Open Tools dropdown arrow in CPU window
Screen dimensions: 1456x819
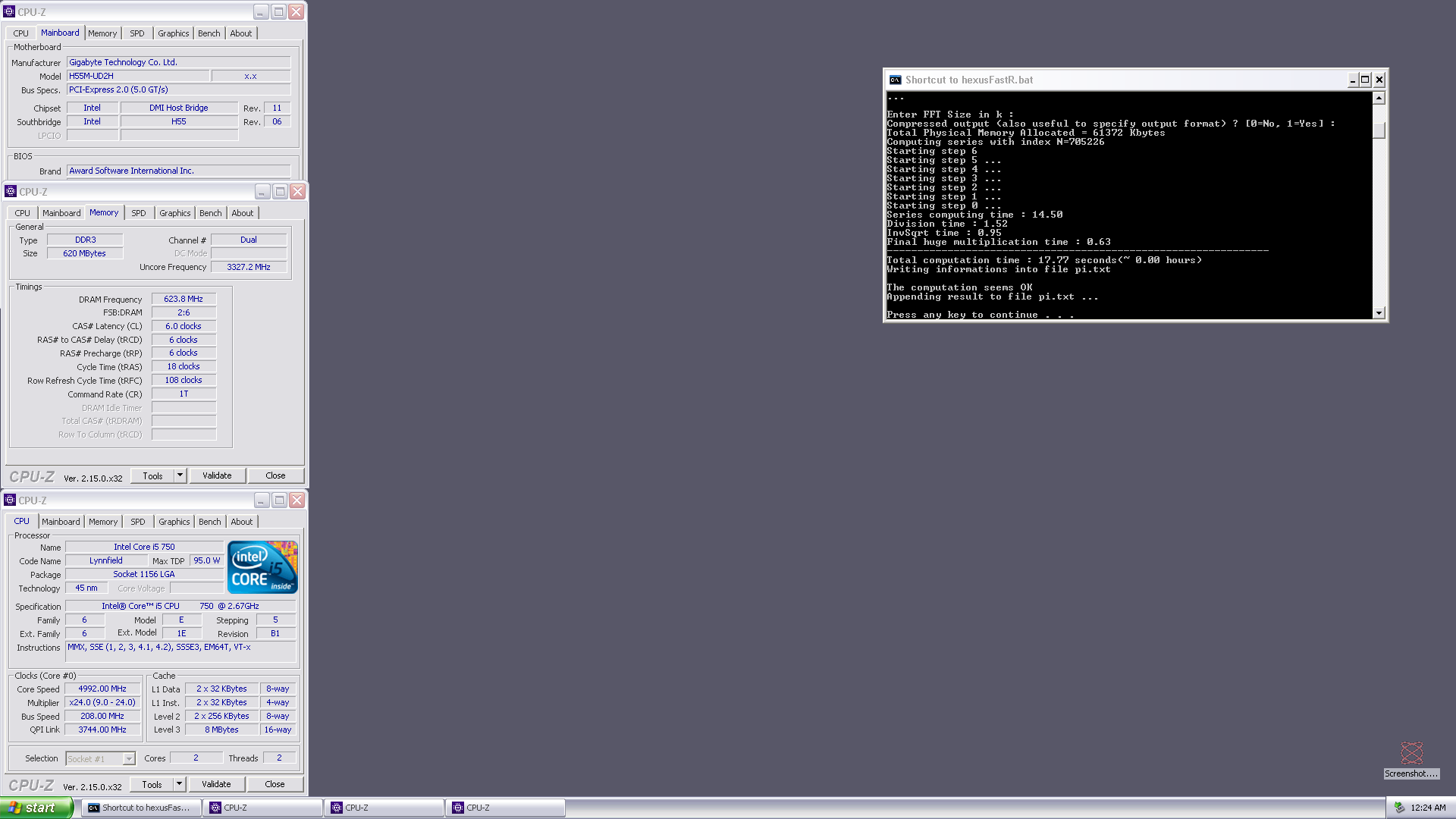(x=179, y=784)
